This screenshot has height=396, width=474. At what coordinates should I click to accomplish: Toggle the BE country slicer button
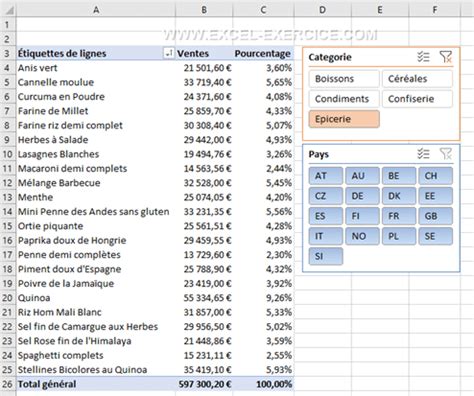coord(399,176)
